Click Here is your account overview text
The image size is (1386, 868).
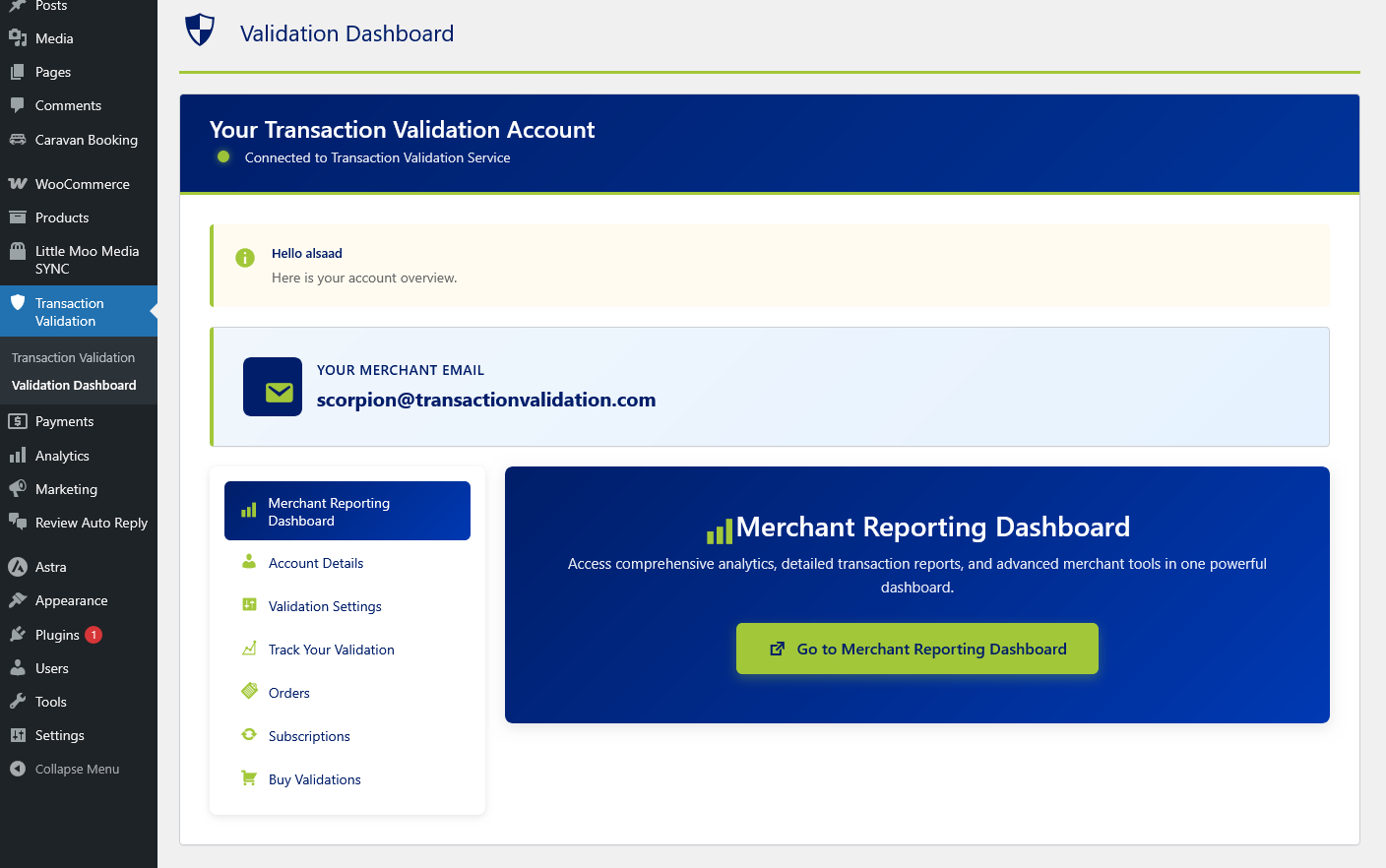[364, 278]
